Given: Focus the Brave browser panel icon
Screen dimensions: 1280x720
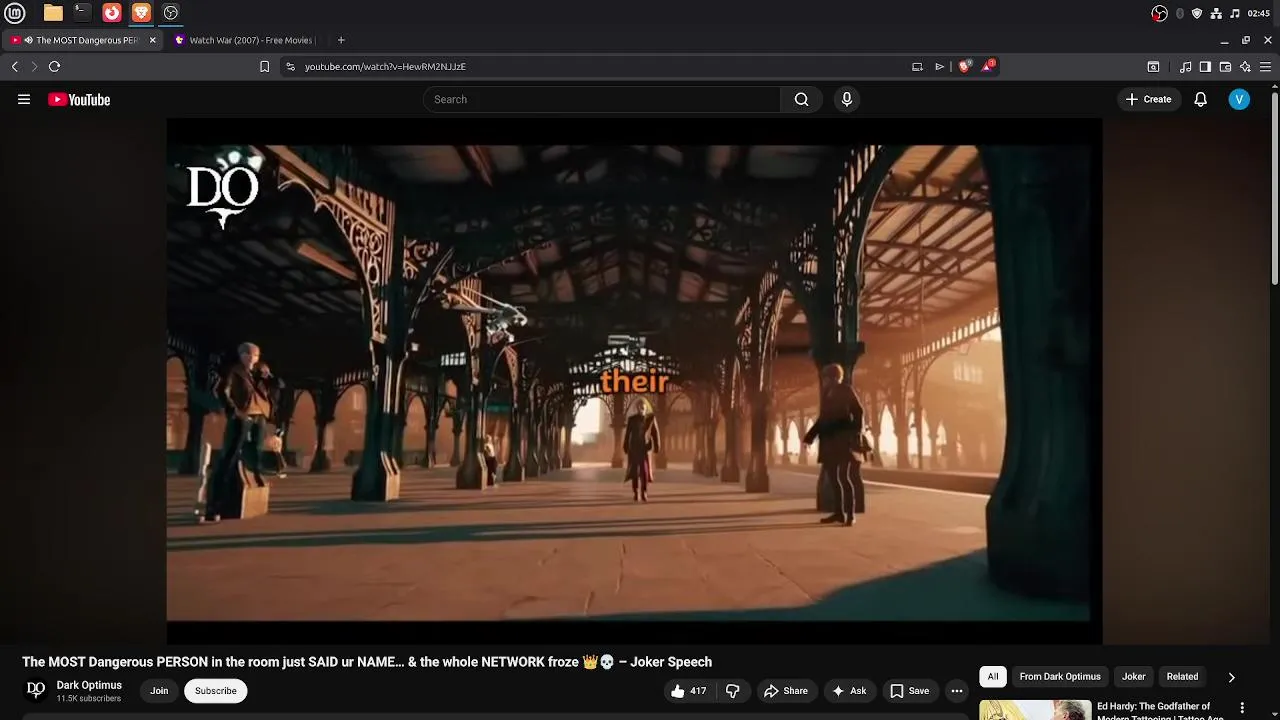Looking at the screenshot, I should [141, 13].
